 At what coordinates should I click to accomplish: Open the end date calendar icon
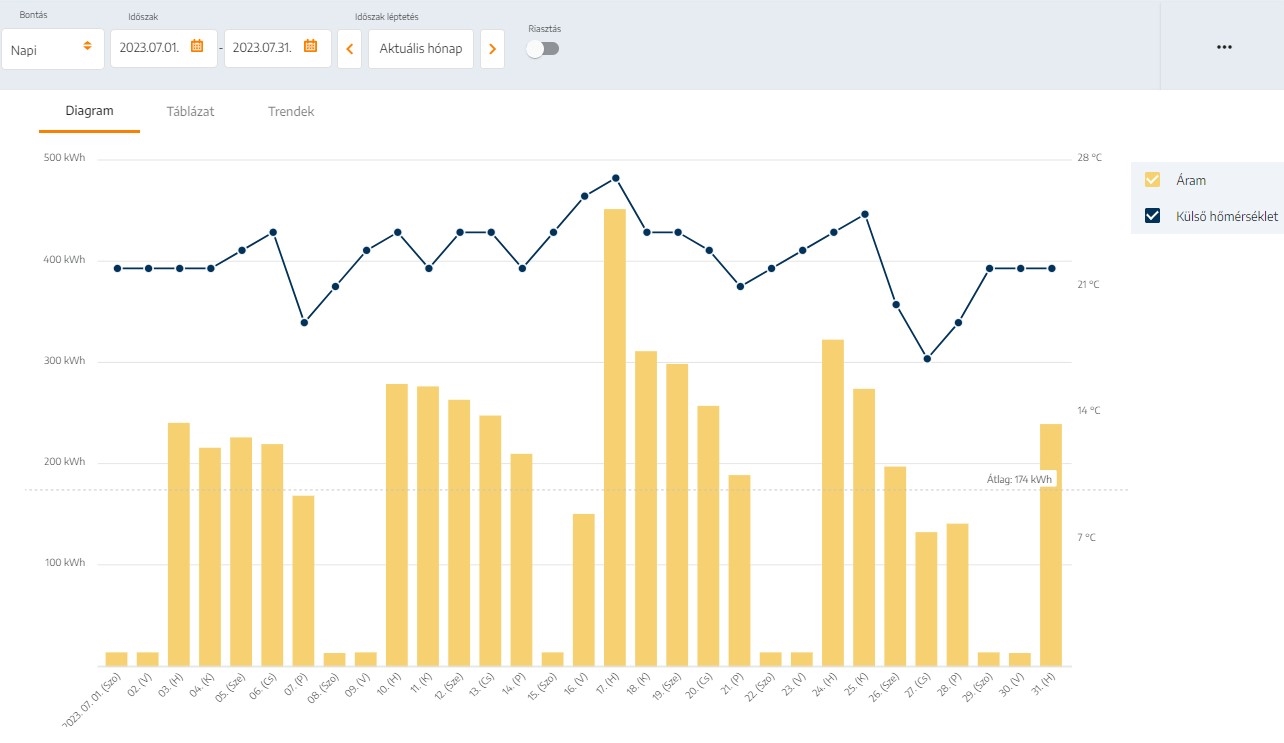tap(310, 46)
